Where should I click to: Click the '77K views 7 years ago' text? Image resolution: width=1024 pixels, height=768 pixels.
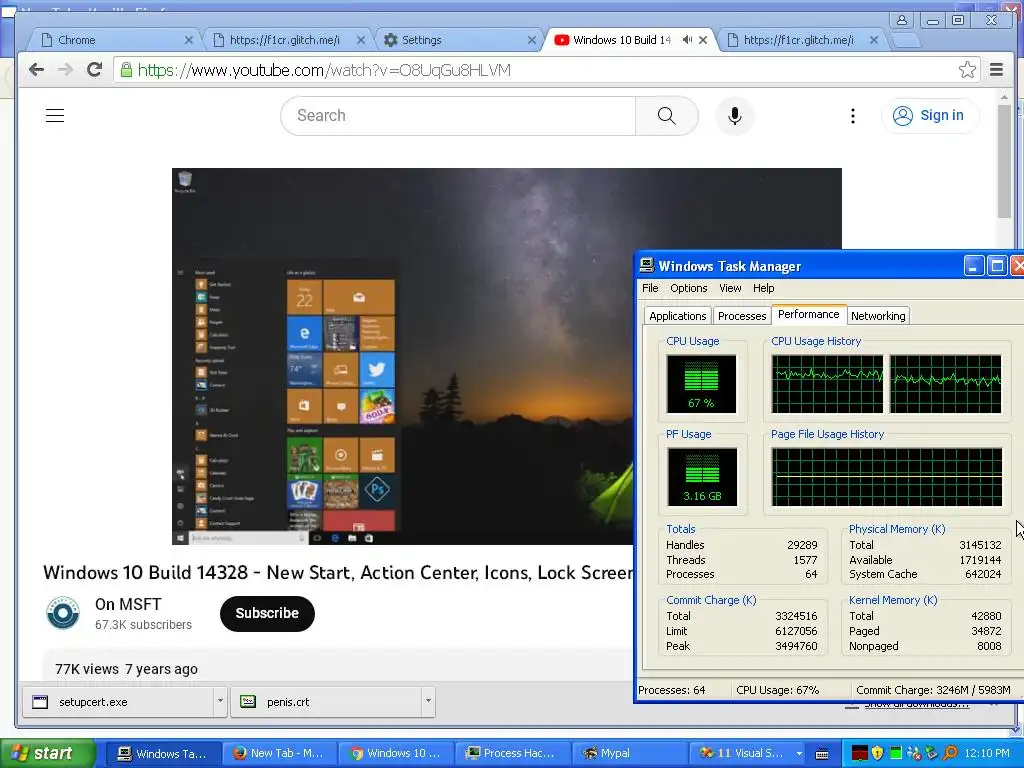[x=126, y=669]
